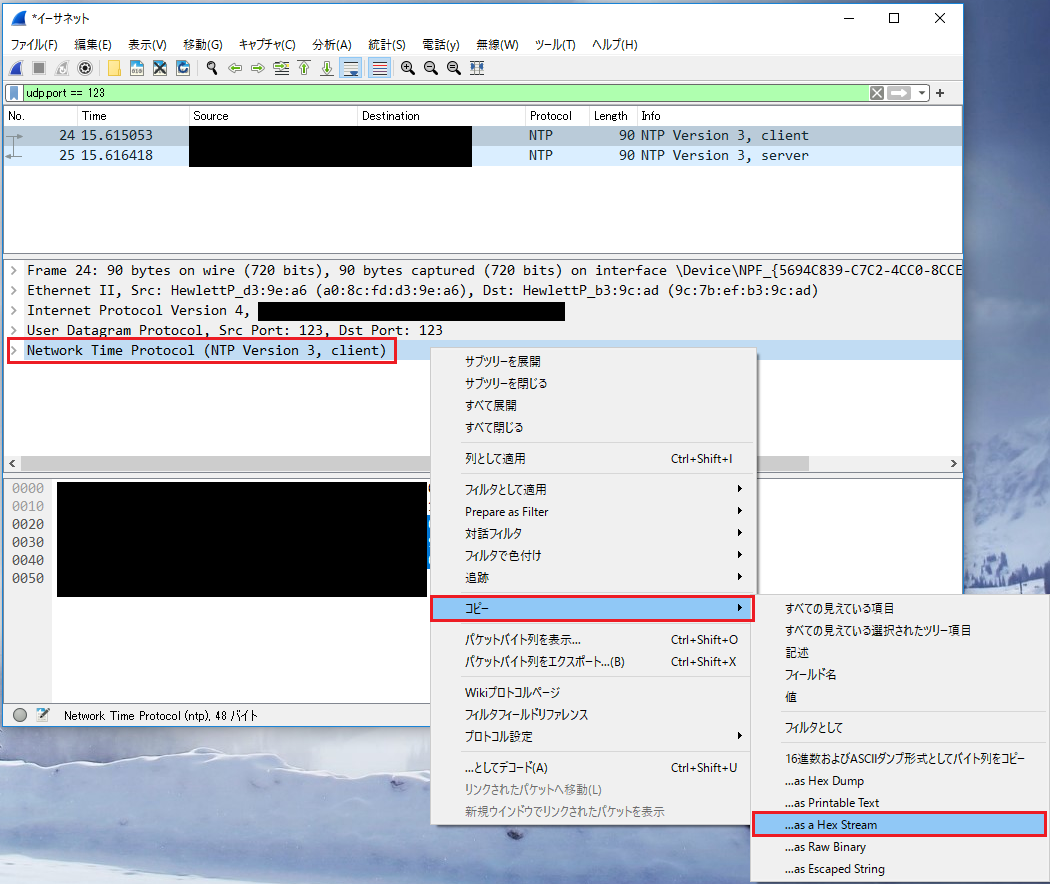Expand the Ethernet II tree node
This screenshot has width=1050, height=884.
click(13, 291)
